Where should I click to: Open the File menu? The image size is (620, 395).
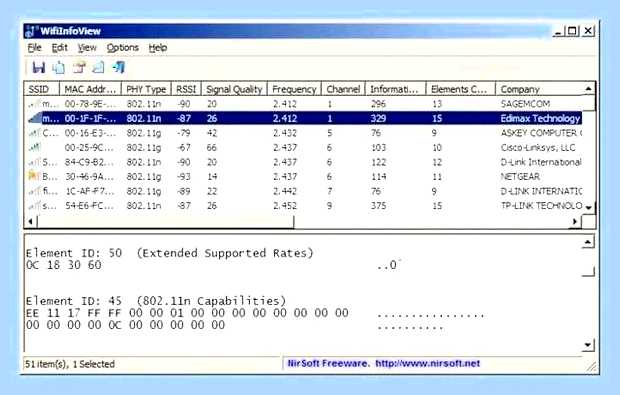point(34,48)
